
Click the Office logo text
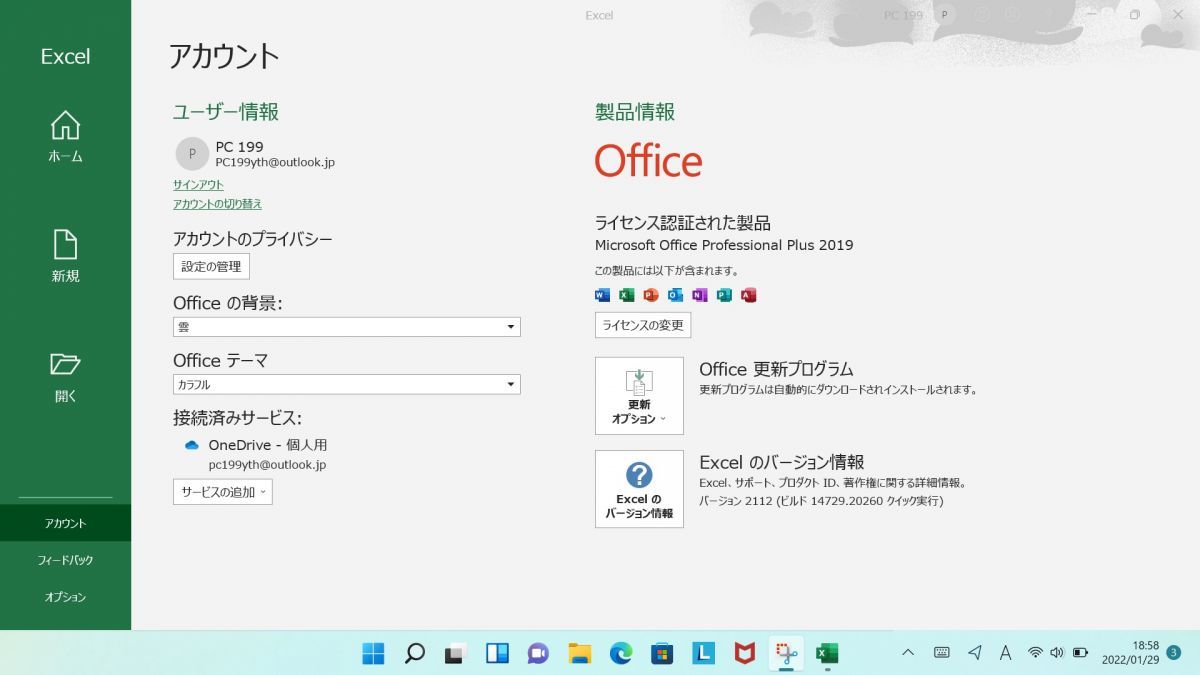648,160
